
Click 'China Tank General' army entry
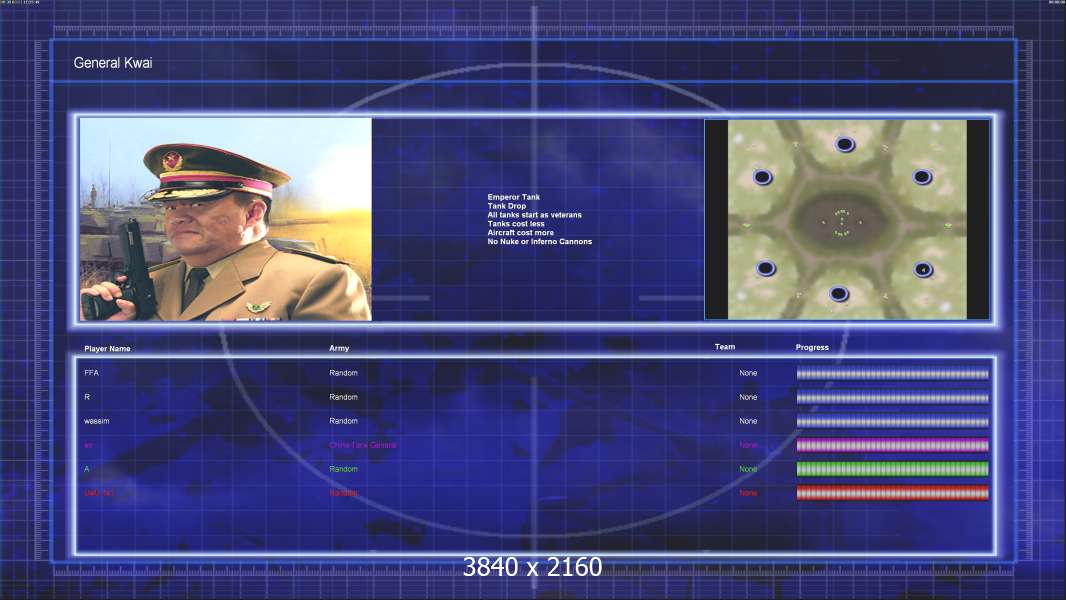pyautogui.click(x=362, y=445)
